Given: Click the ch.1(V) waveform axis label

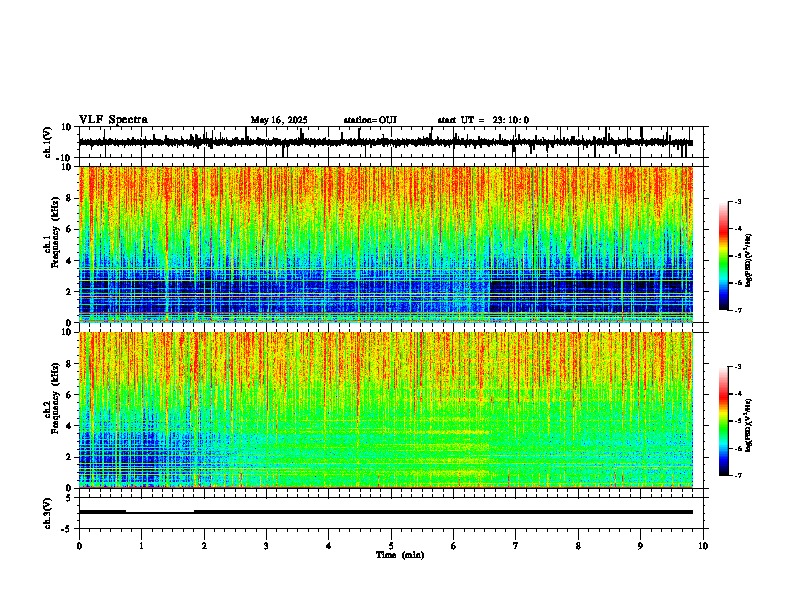Looking at the screenshot, I should 48,143.
